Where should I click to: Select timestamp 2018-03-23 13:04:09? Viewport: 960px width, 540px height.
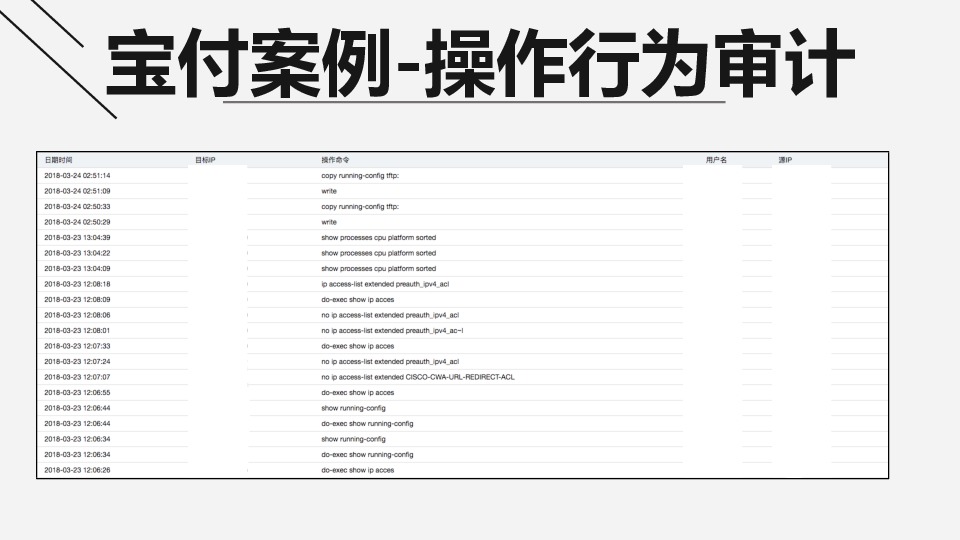point(77,269)
